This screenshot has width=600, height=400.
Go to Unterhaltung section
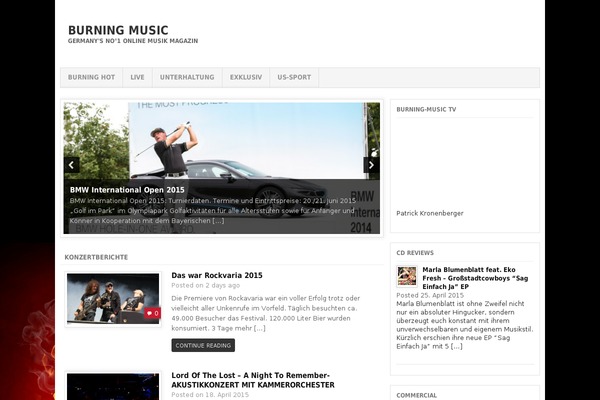point(187,77)
